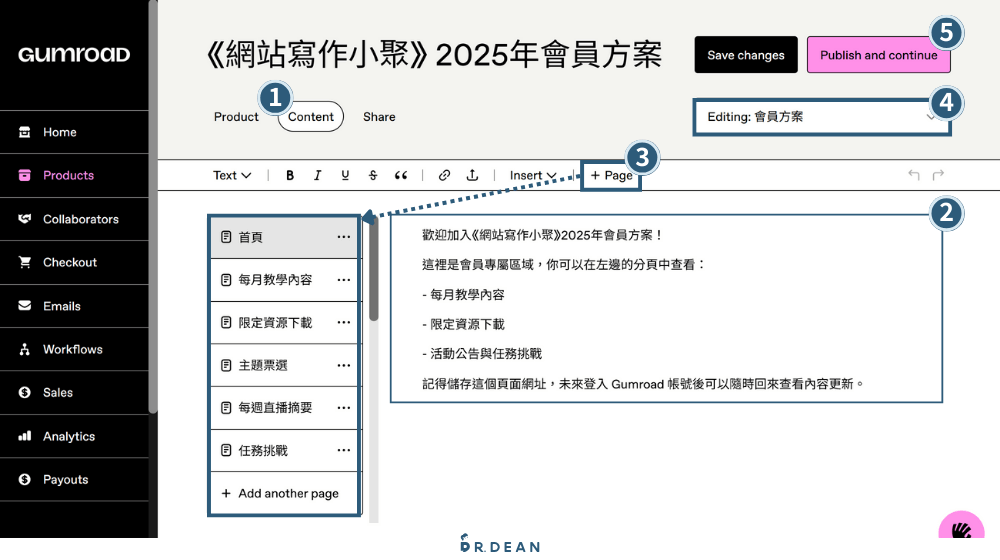Select the 限定資源下載 page
Image resolution: width=1000 pixels, height=560 pixels.
pyautogui.click(x=285, y=323)
